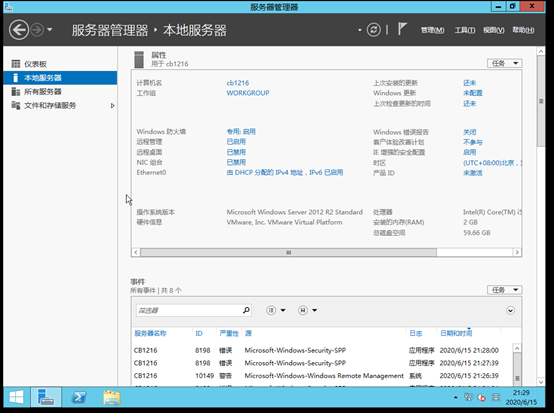The image size is (554, 413).
Task: Sort events by 服务器名称 column
Action: point(150,333)
